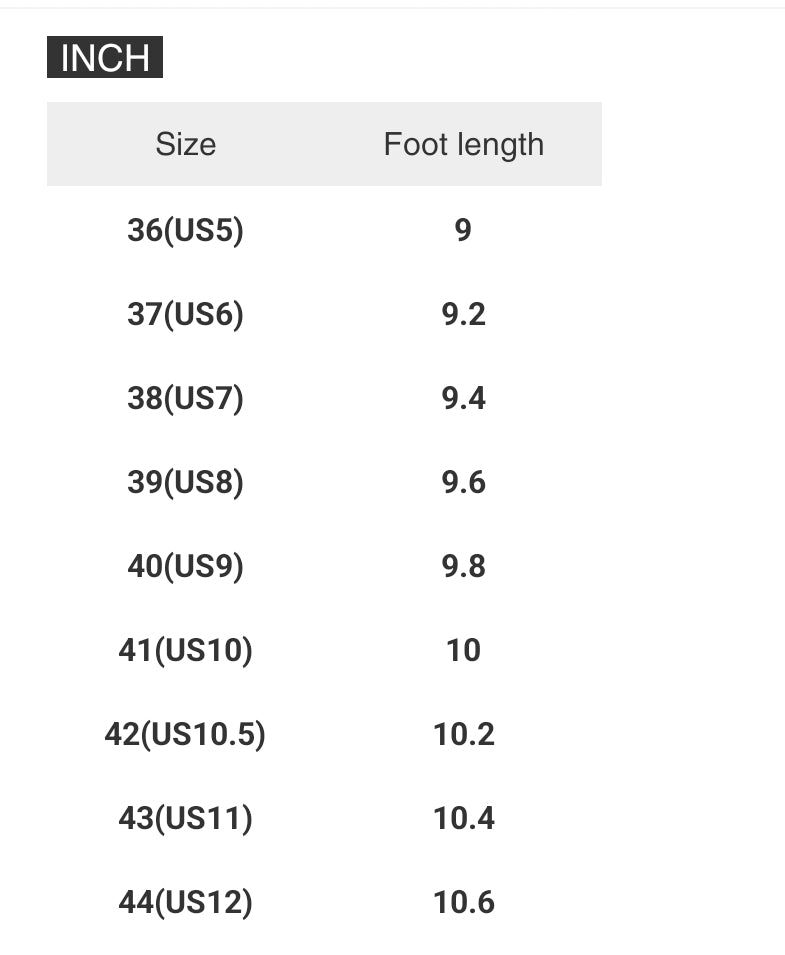Viewport: 785px width, 955px height.
Task: Click the 9.6 foot length value
Action: (464, 482)
